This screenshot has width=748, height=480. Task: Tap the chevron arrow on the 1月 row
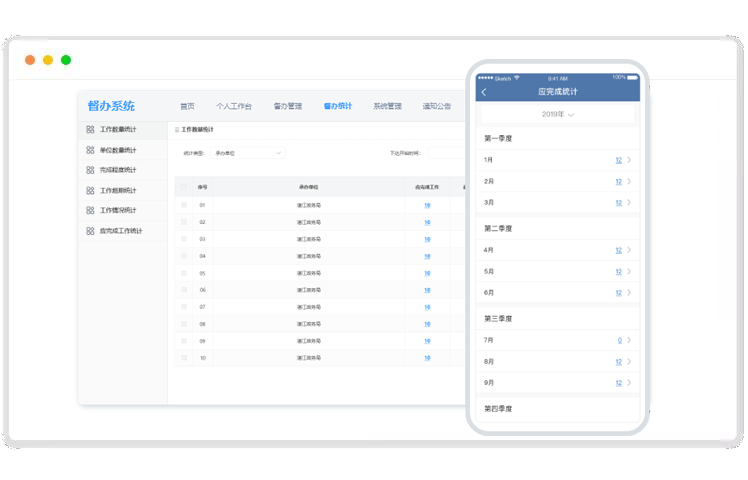point(629,160)
